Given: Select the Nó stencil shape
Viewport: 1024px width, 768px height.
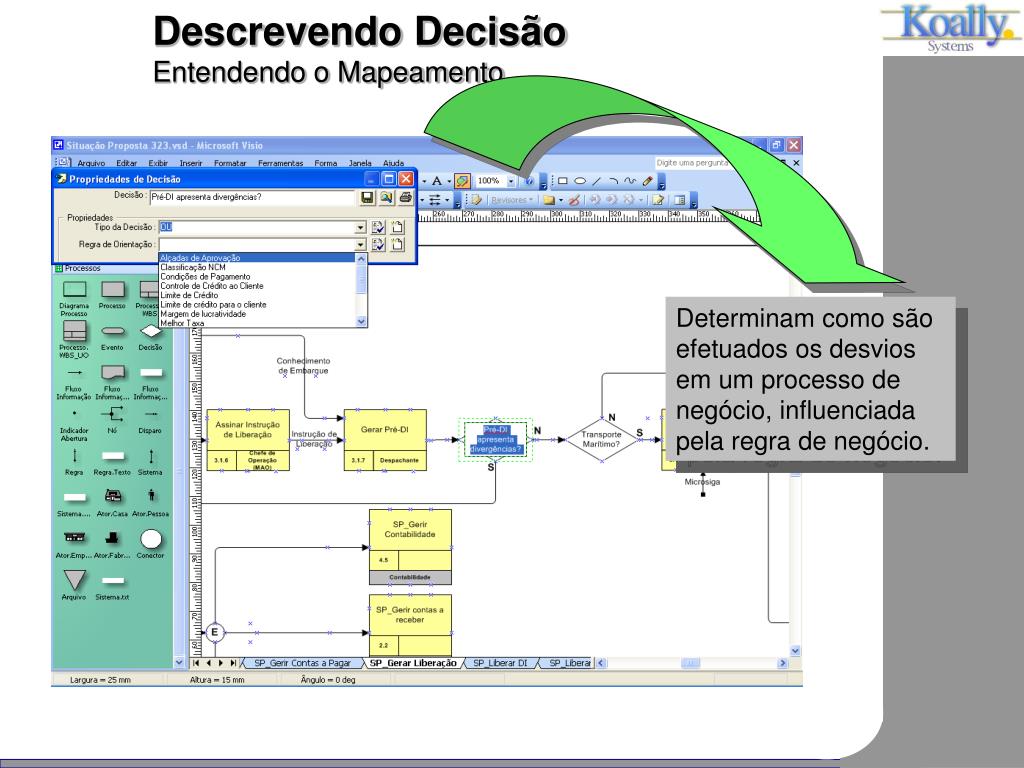Looking at the screenshot, I should click(x=112, y=413).
